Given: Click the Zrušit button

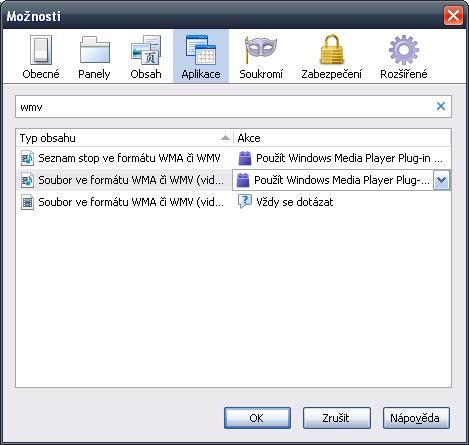Looking at the screenshot, I should [336, 418].
